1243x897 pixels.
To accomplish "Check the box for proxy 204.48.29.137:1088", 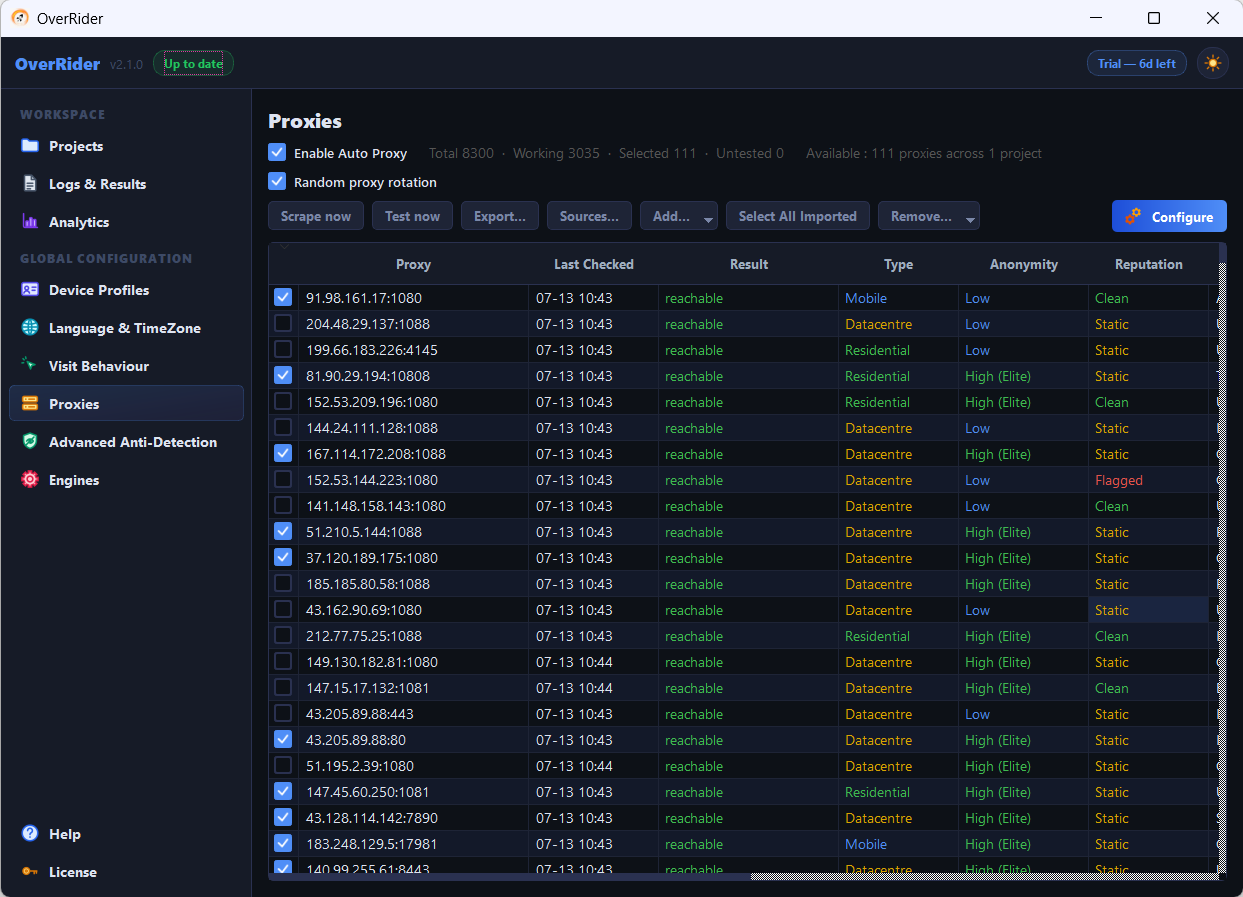I will [283, 323].
